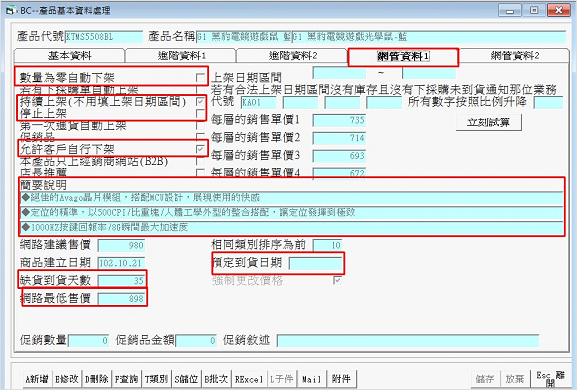Click the 網路最低售價 field
This screenshot has height=390, width=577.
(x=121, y=298)
